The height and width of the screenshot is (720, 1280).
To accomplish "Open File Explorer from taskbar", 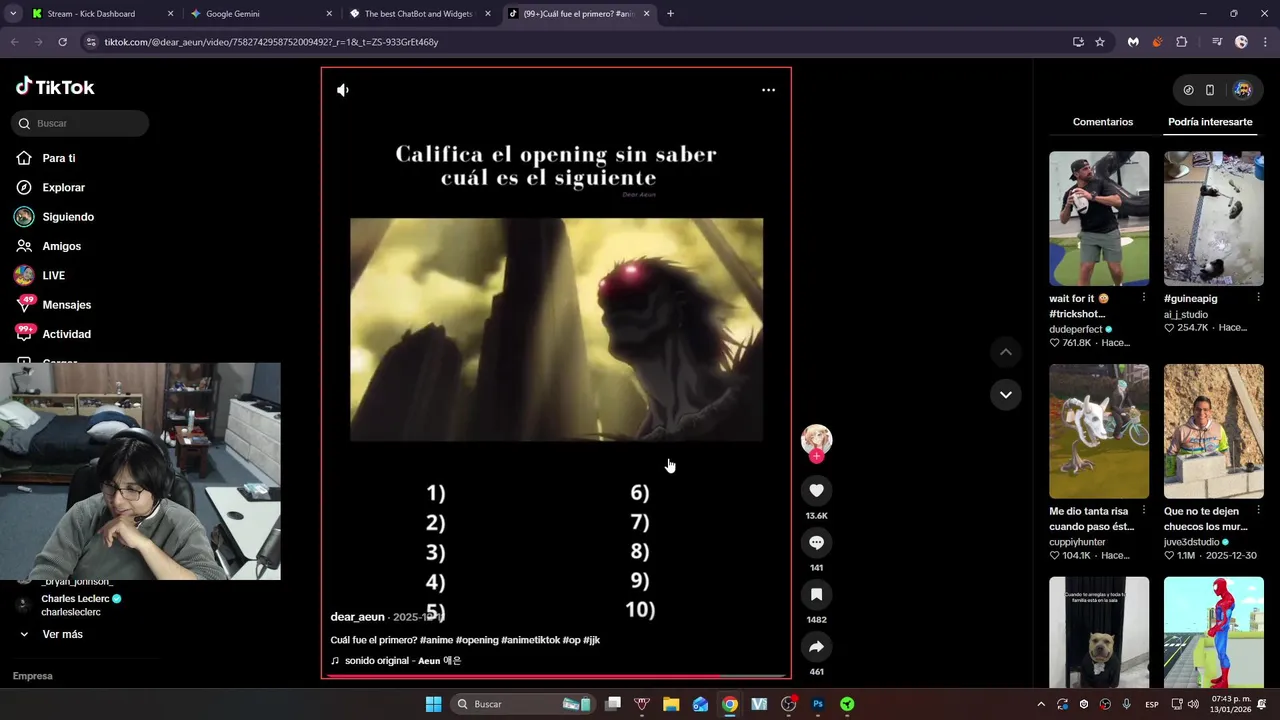I will point(671,704).
